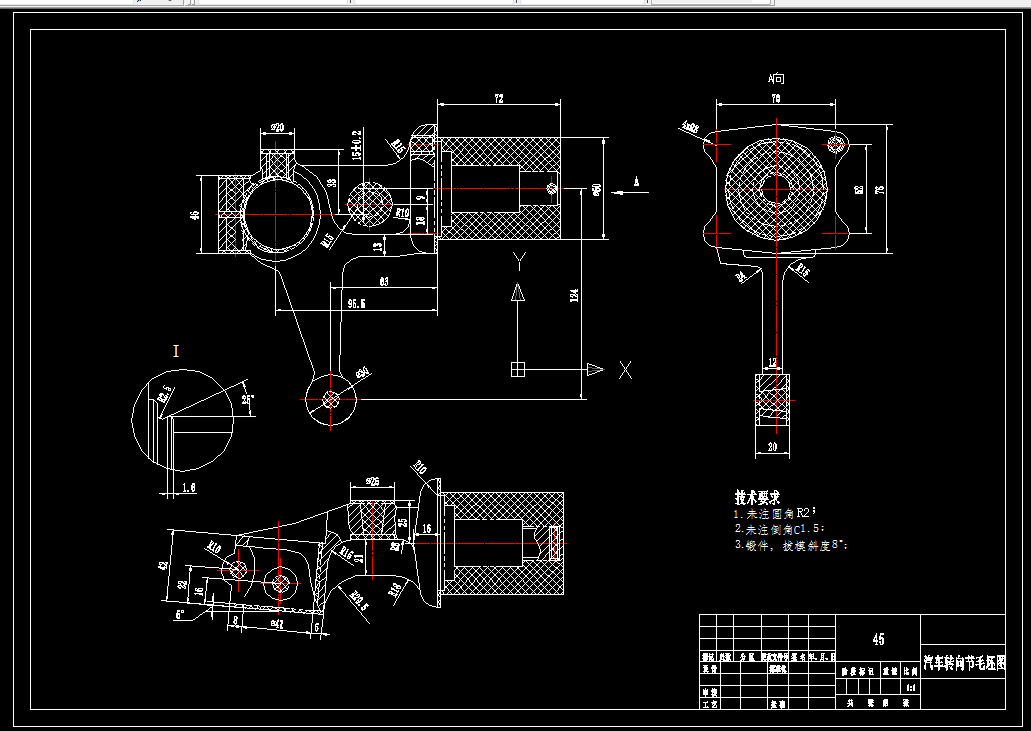Image resolution: width=1031 pixels, height=731 pixels.
Task: Click the 33 vertical dimension text
Action: tap(332, 183)
